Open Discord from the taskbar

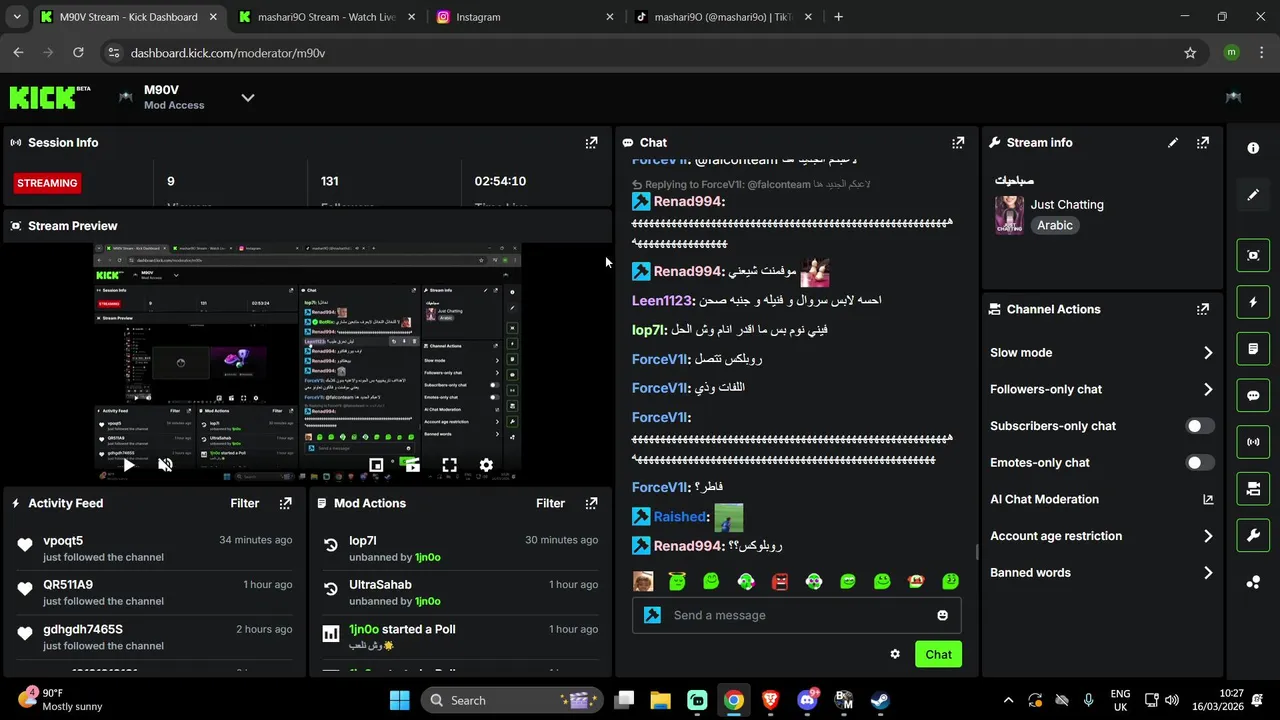(807, 700)
